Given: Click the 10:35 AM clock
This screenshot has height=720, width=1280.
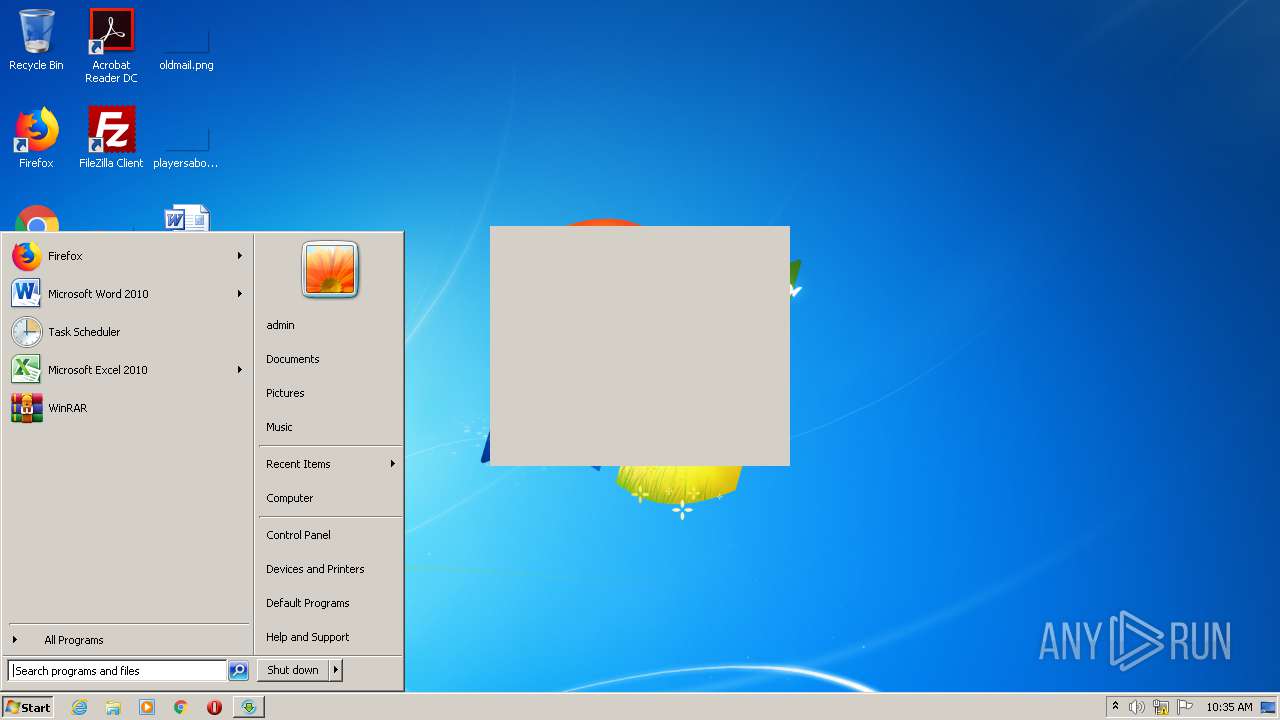Looking at the screenshot, I should pyautogui.click(x=1229, y=707).
